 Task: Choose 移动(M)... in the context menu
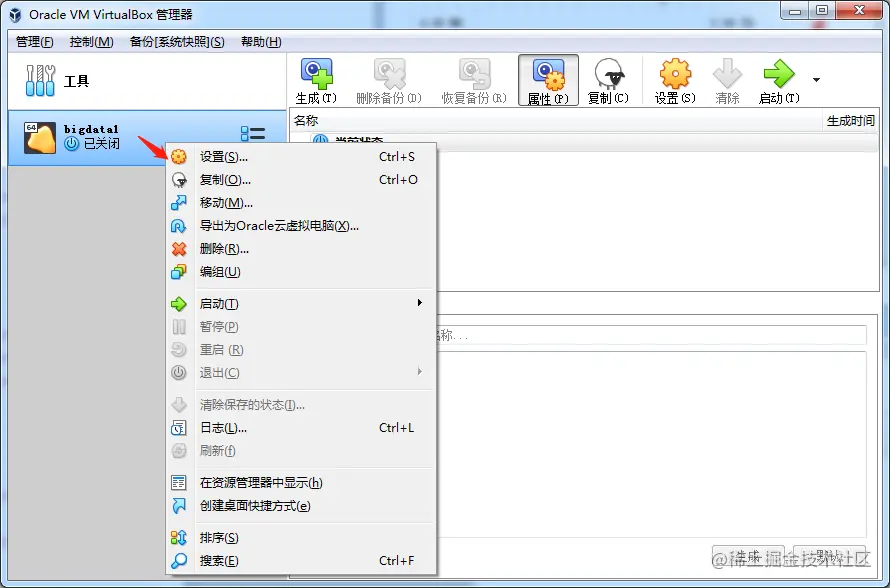pos(301,203)
